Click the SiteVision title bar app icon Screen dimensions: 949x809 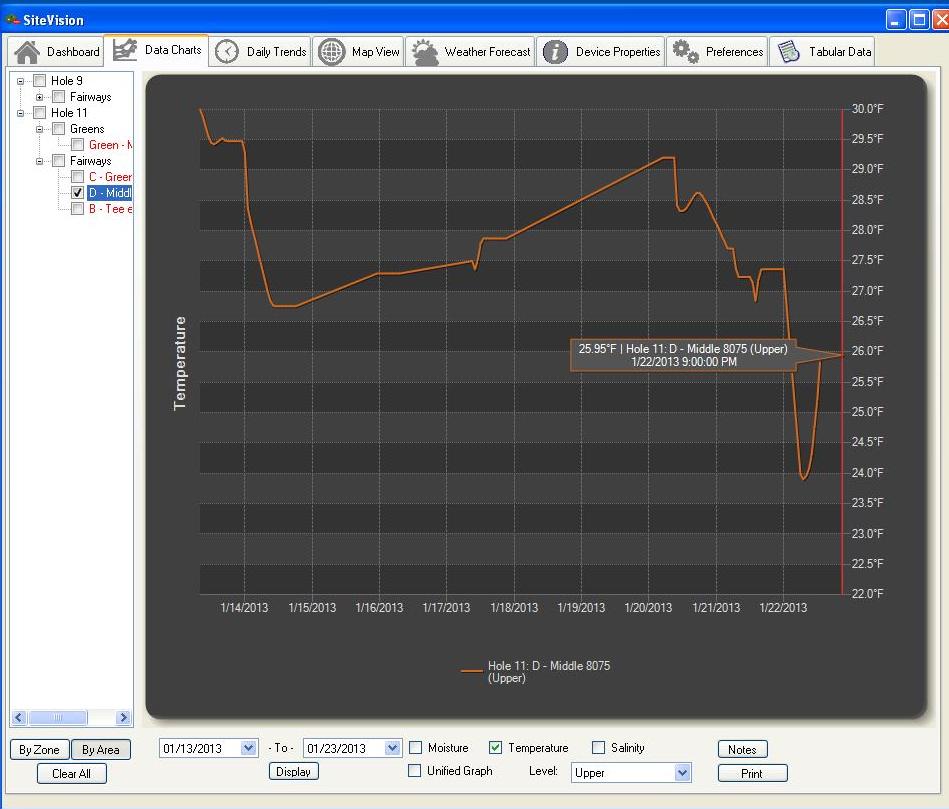tap(12, 19)
